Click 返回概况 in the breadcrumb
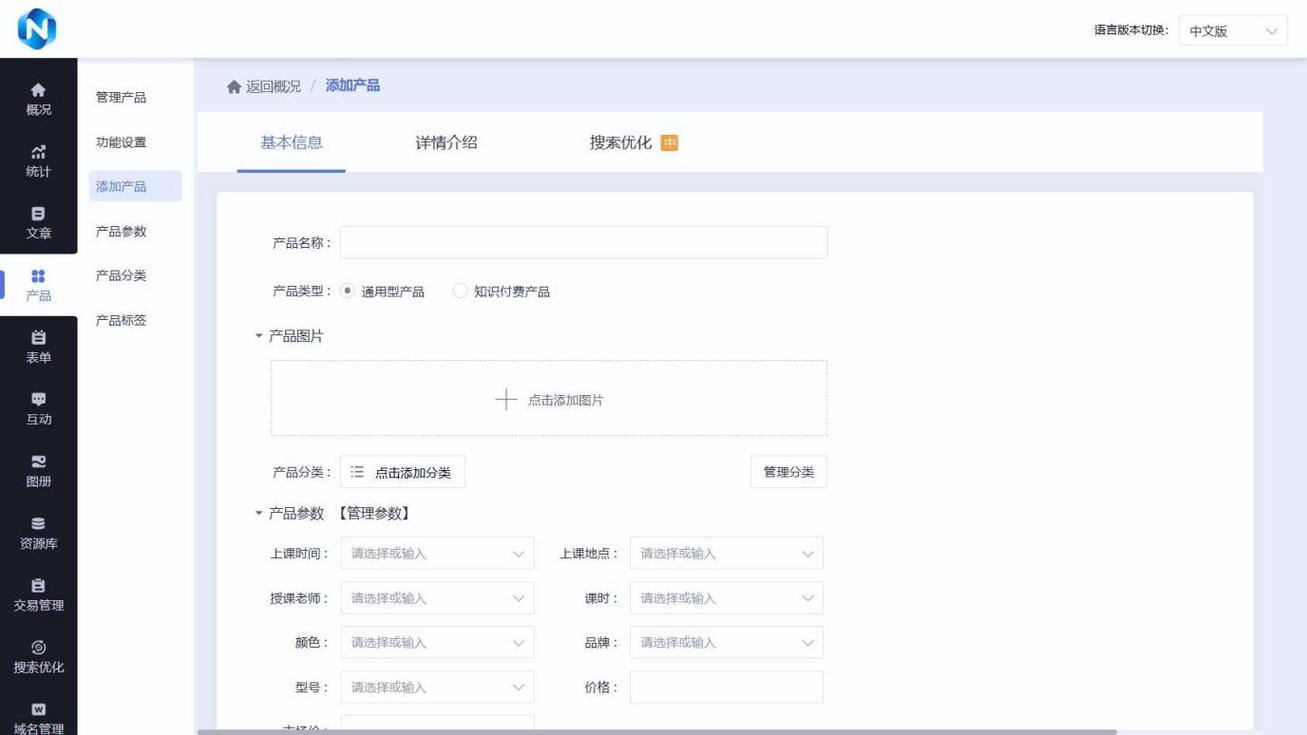 pyautogui.click(x=269, y=86)
